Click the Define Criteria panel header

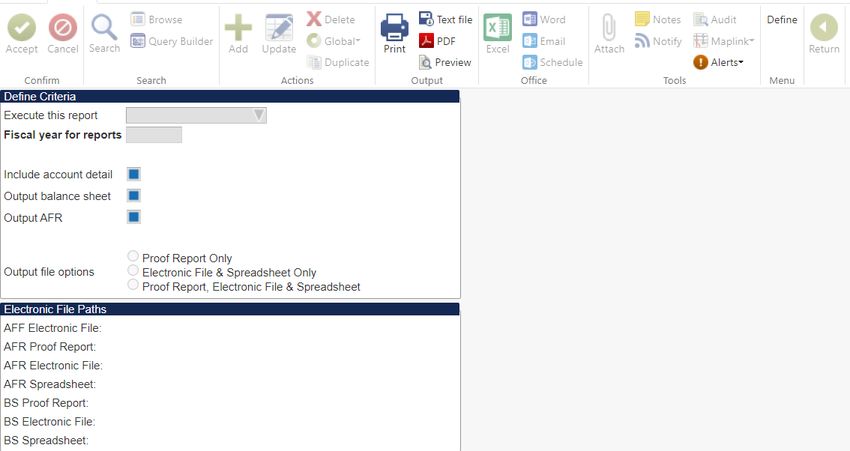tap(230, 96)
